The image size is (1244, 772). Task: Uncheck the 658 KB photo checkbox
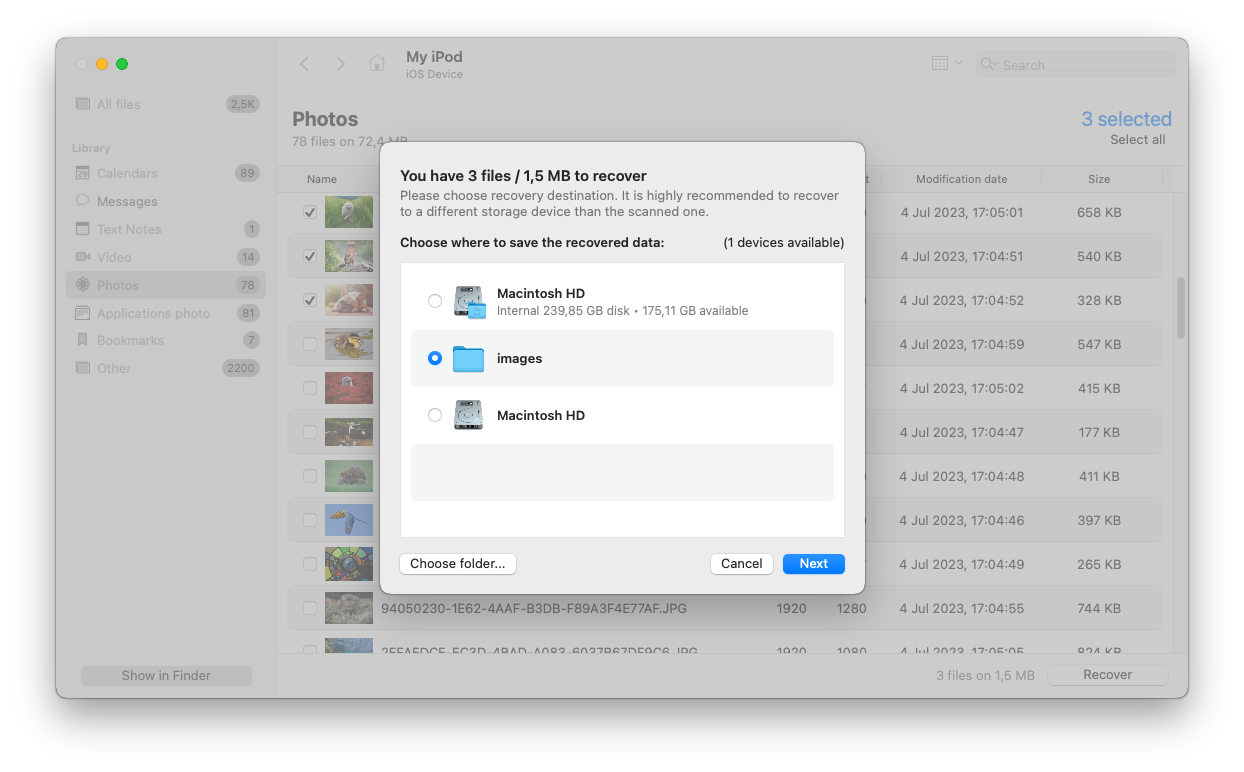pyautogui.click(x=310, y=212)
